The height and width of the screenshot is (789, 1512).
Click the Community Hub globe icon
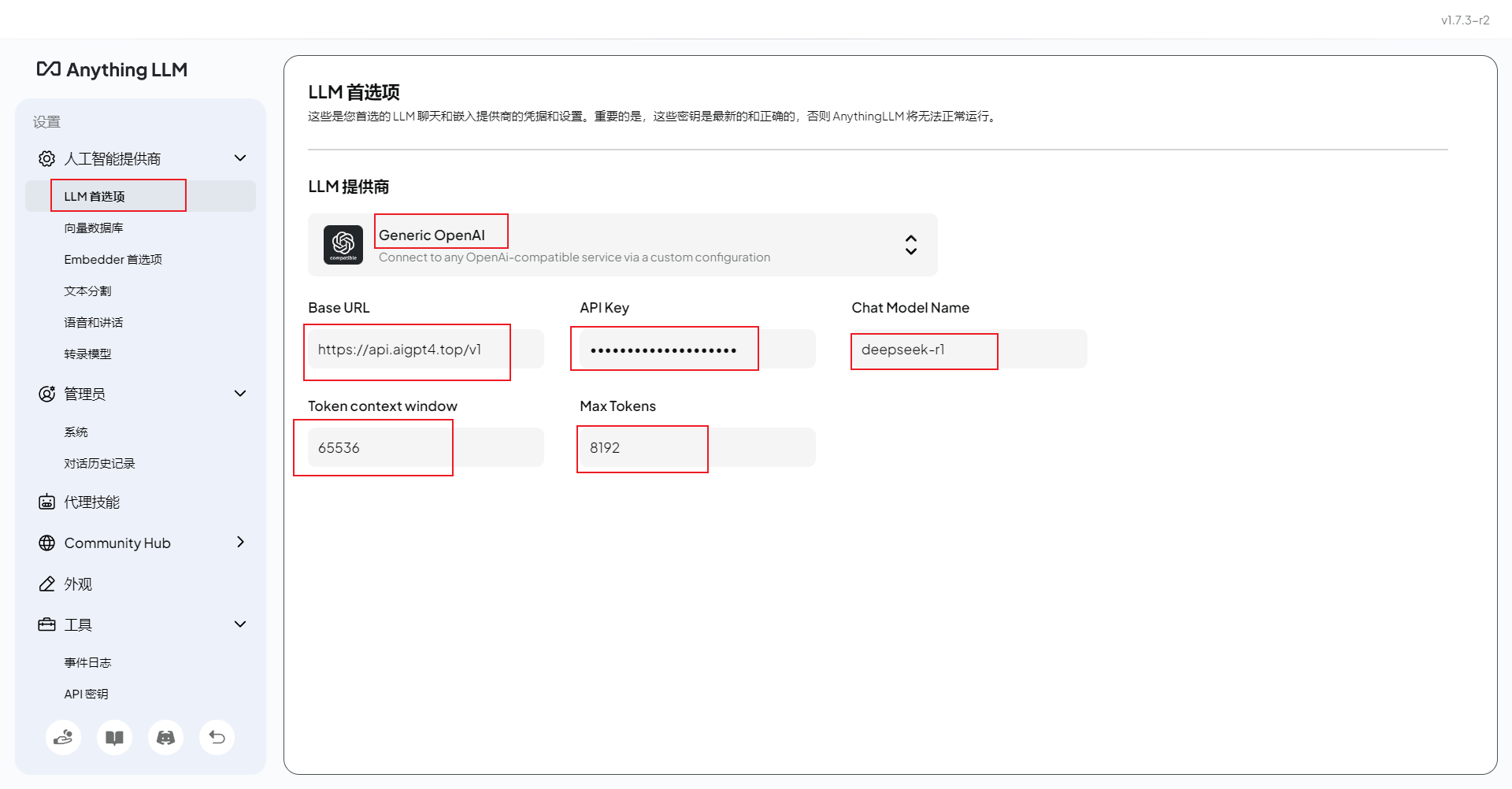(x=47, y=543)
